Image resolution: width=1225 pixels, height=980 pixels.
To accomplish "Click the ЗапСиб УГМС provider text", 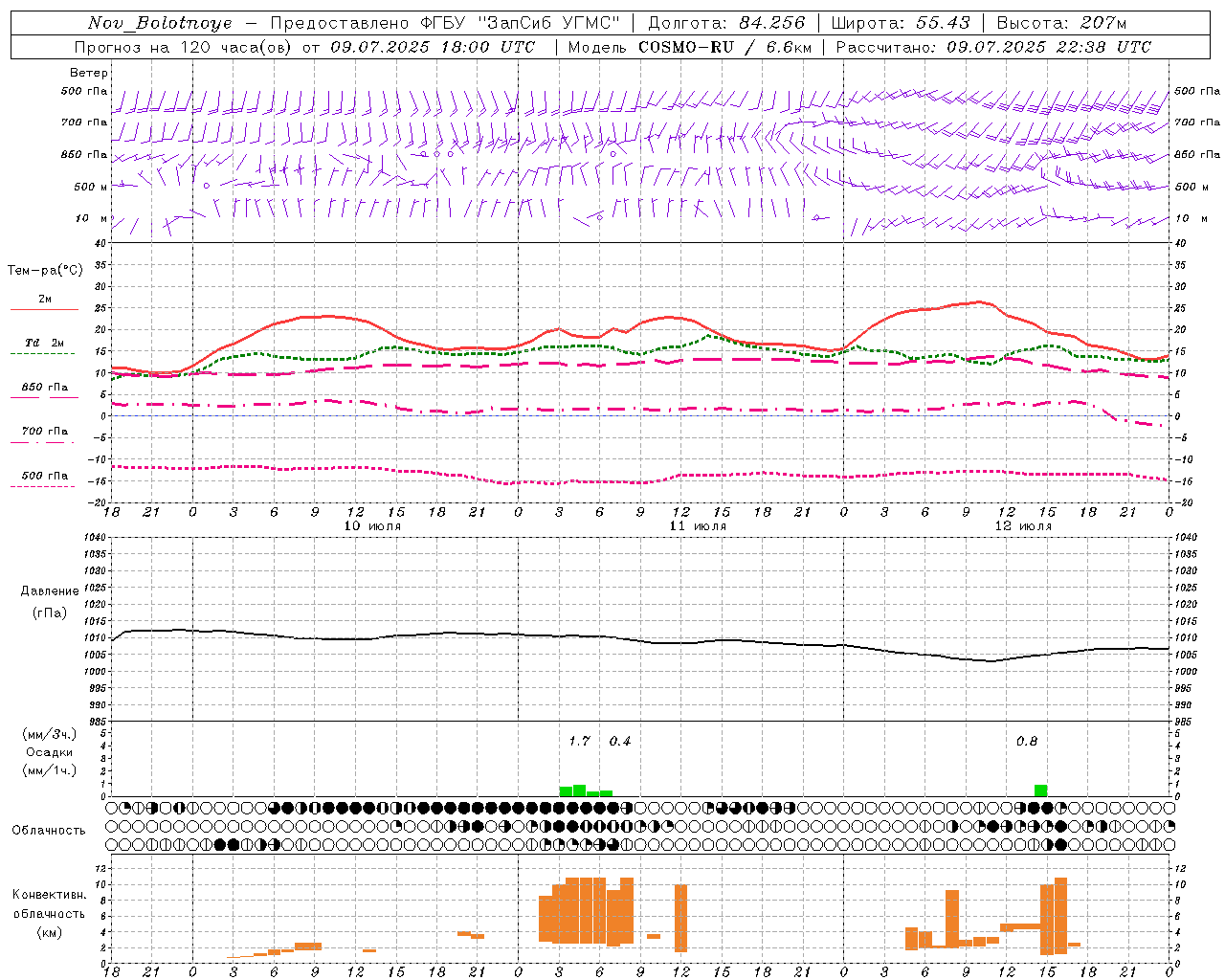I will 548,23.
